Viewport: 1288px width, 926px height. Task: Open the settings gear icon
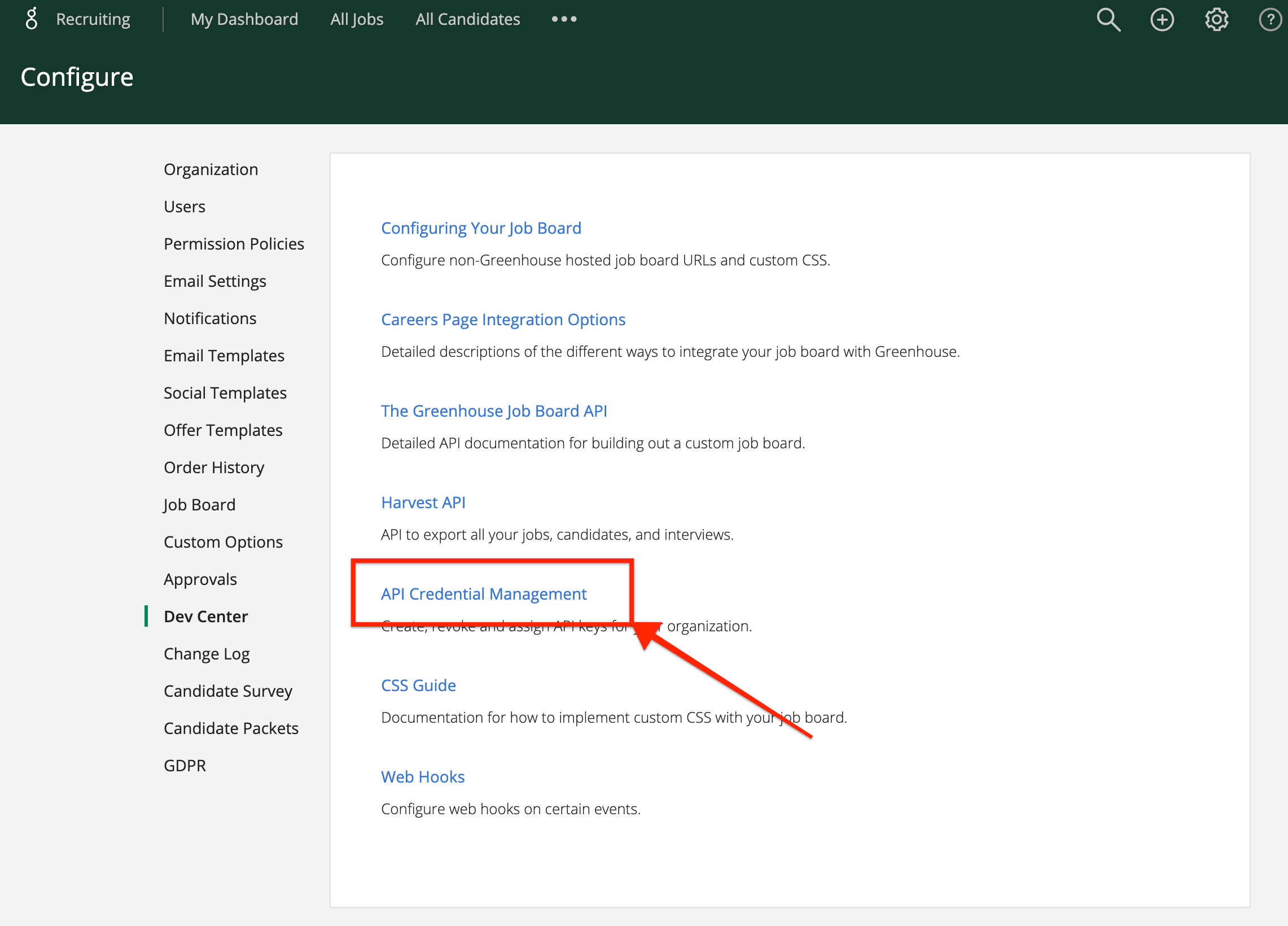pyautogui.click(x=1216, y=19)
